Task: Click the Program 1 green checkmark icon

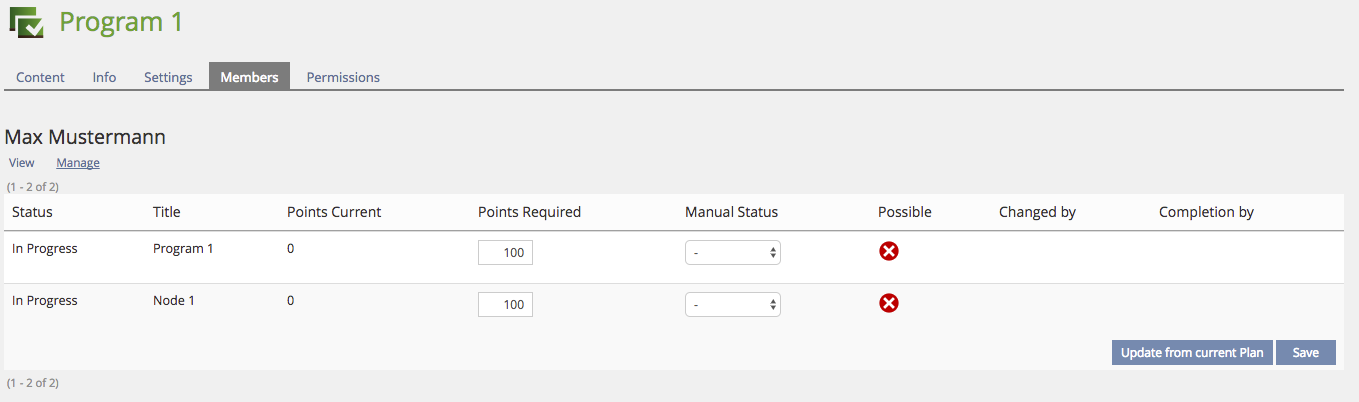Action: [26, 22]
